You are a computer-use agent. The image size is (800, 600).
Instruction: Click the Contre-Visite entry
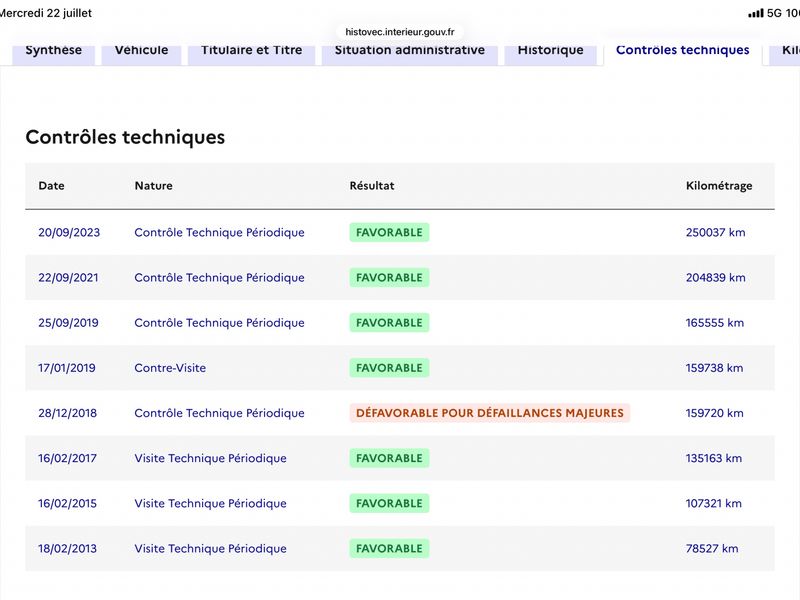coord(170,368)
